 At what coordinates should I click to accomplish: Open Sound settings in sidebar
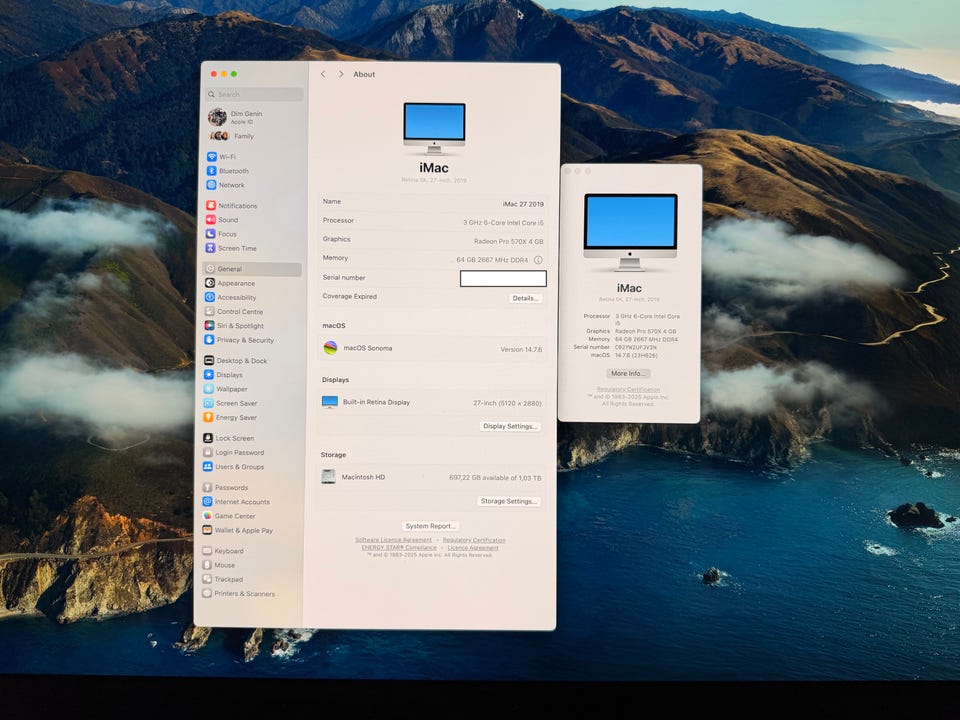tap(222, 220)
